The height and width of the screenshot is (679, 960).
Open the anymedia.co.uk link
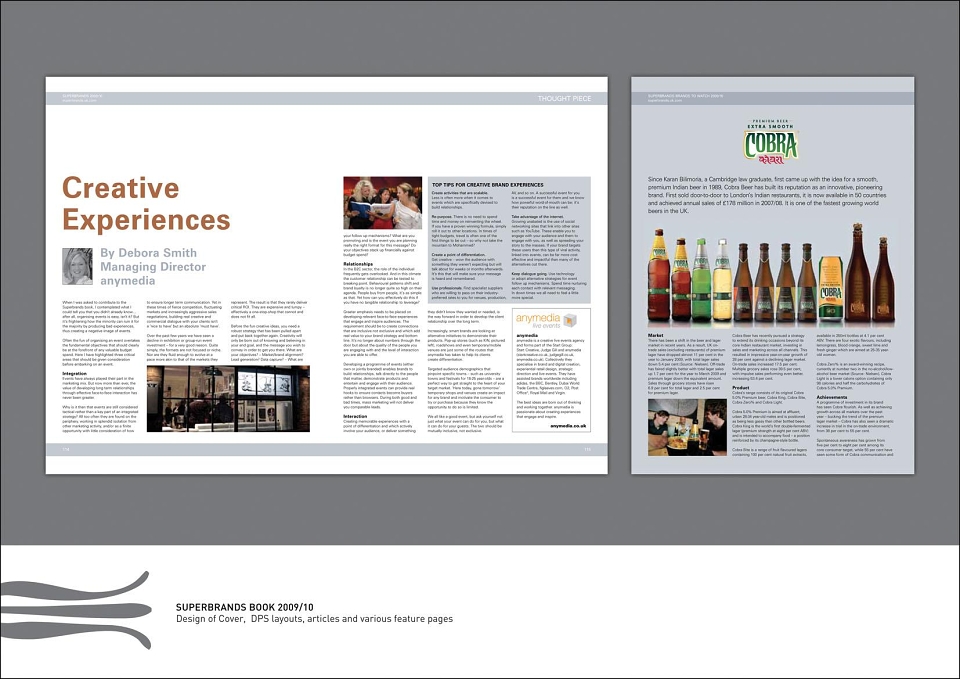click(x=568, y=426)
